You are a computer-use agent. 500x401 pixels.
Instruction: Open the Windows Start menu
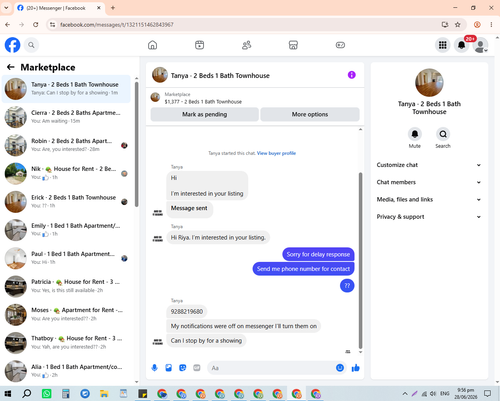click(x=7, y=394)
